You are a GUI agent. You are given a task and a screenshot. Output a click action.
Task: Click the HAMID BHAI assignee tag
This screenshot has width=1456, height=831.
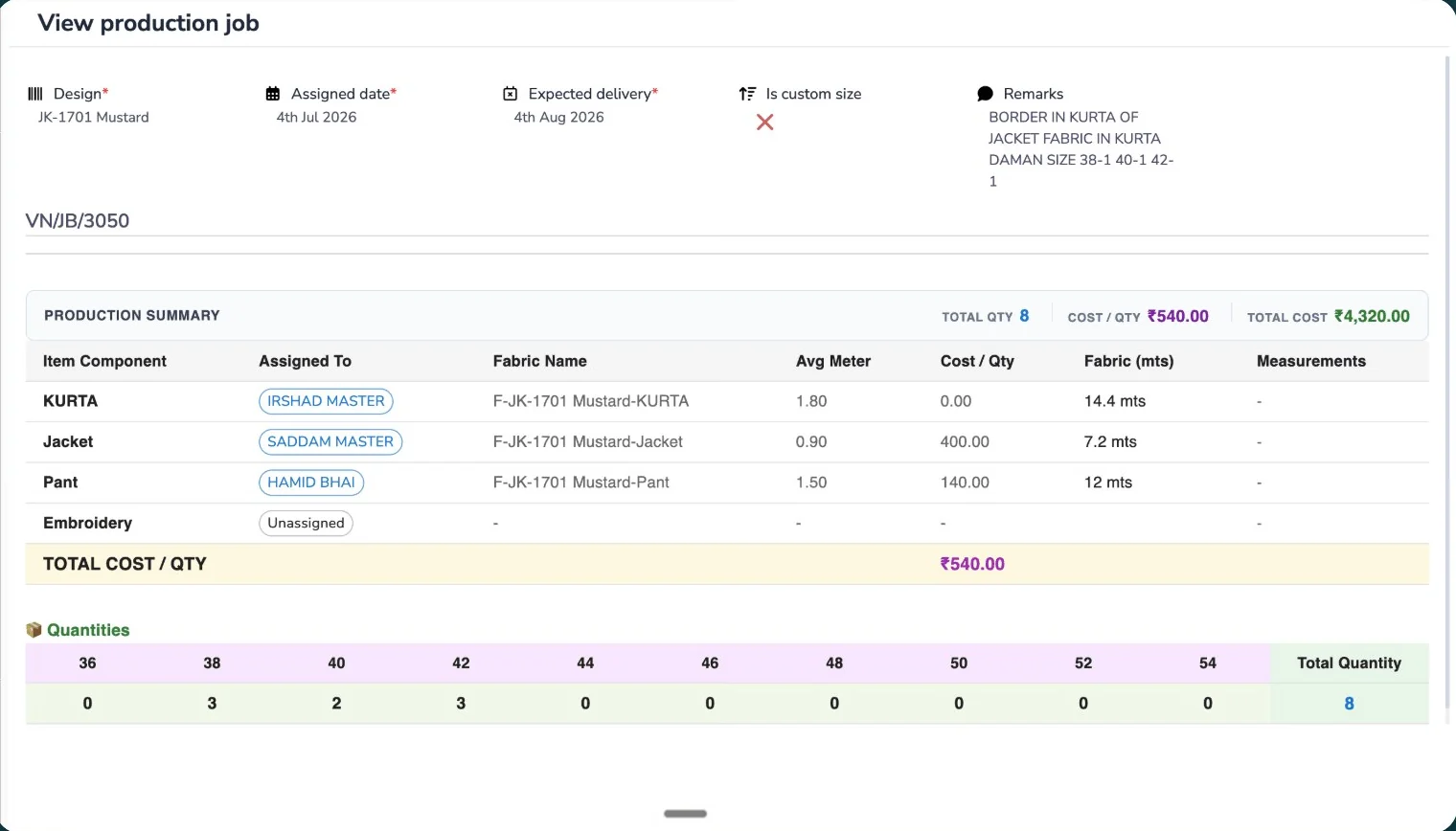311,483
